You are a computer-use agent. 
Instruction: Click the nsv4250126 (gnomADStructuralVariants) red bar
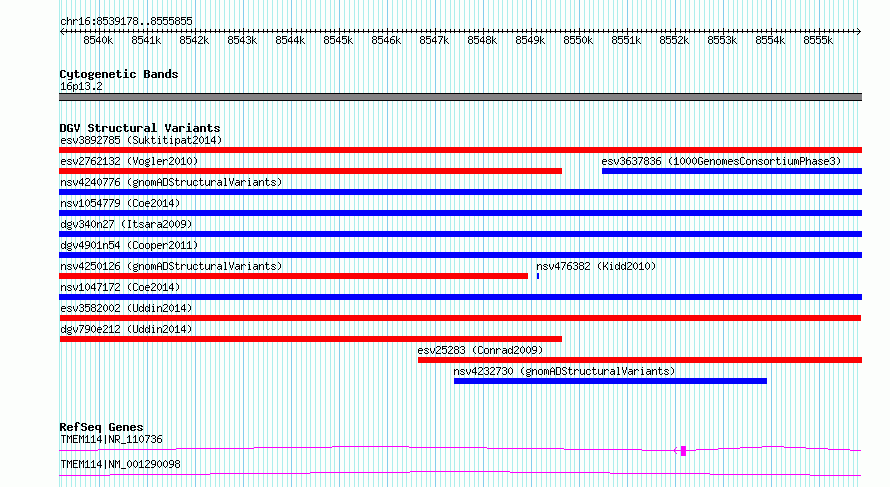tap(293, 276)
